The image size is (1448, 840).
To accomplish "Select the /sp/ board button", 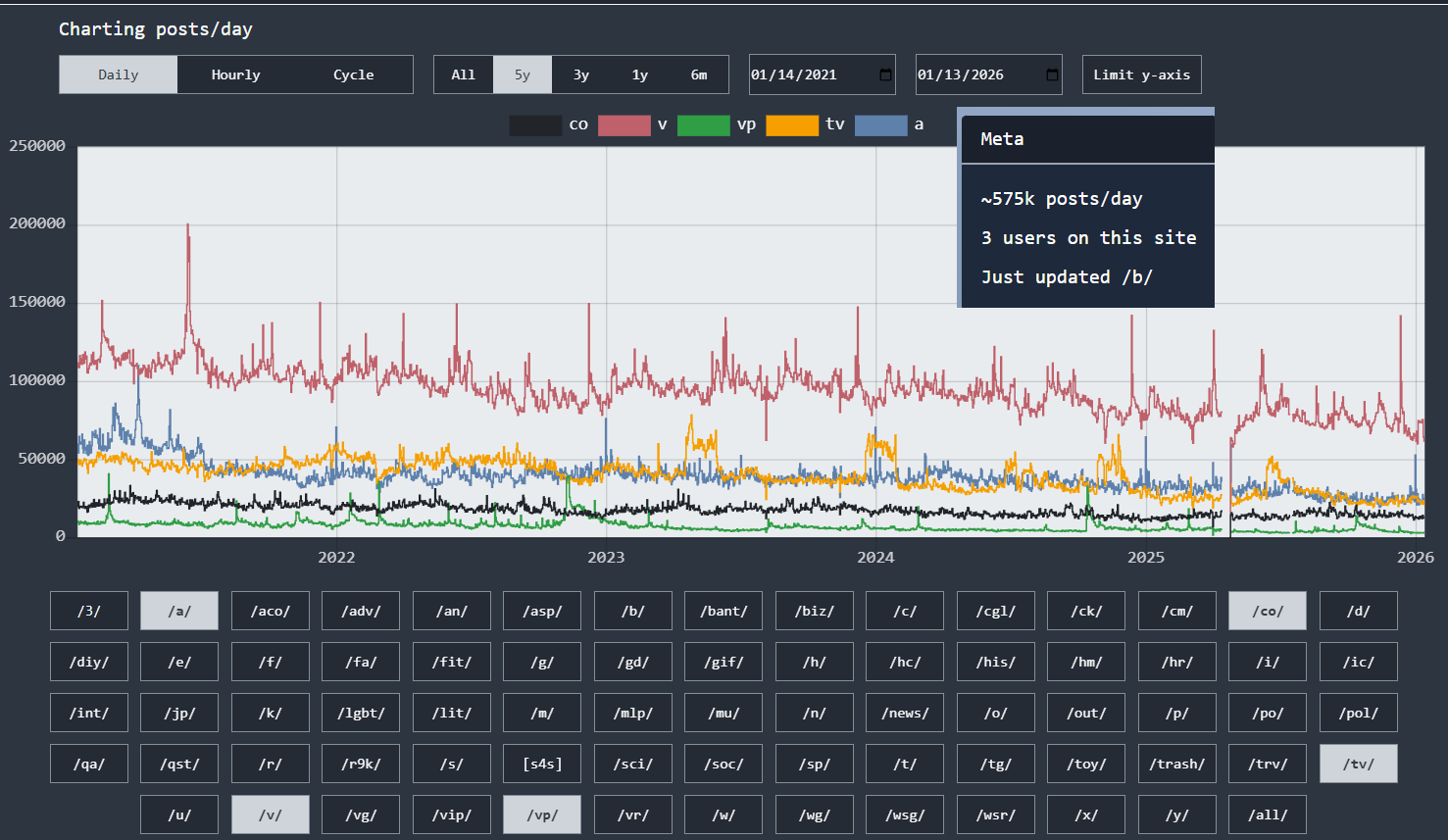I will (x=815, y=764).
